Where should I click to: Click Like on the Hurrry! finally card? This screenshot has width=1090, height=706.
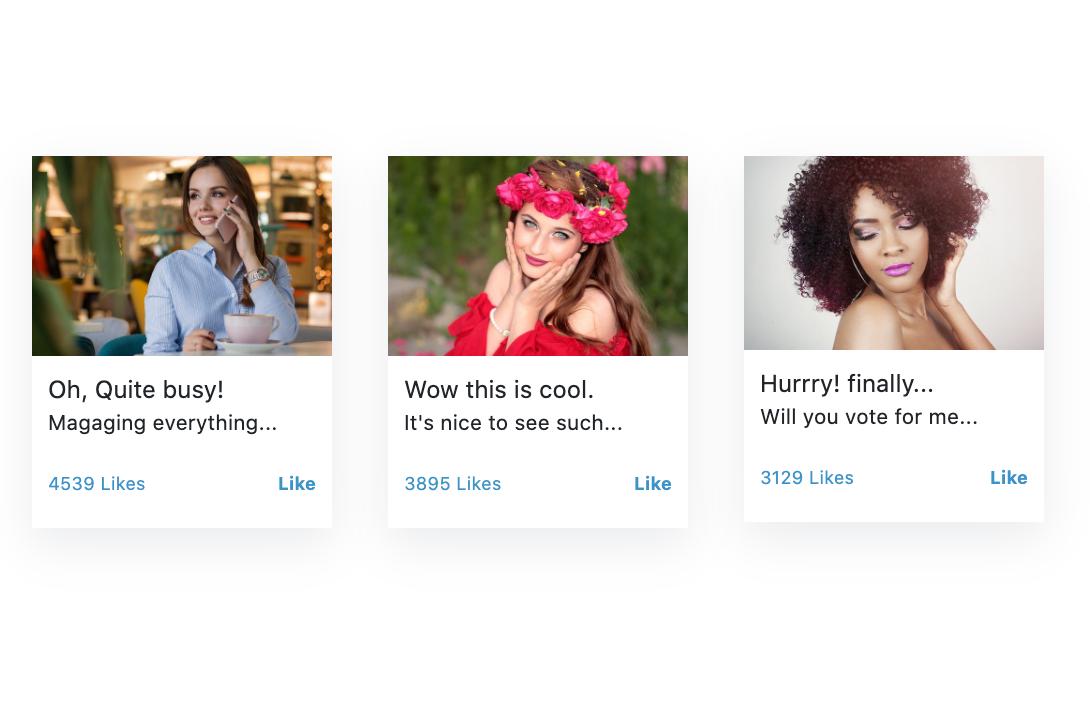point(1008,477)
